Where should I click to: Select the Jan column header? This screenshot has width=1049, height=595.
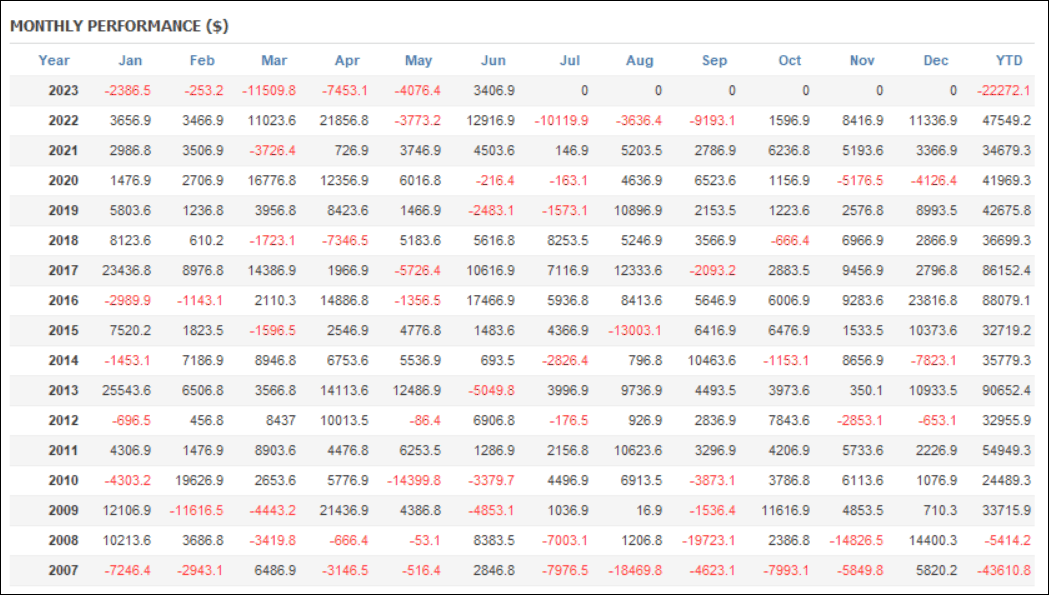130,60
